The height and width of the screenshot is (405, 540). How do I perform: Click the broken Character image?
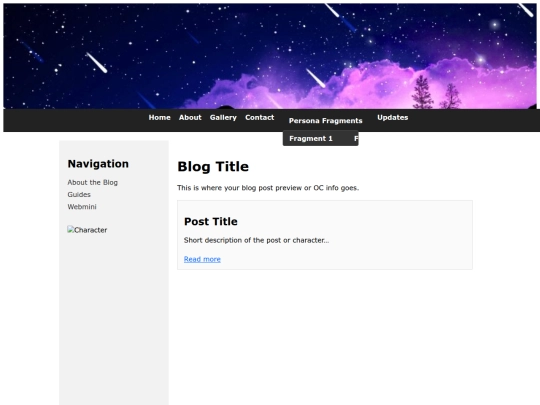(87, 230)
